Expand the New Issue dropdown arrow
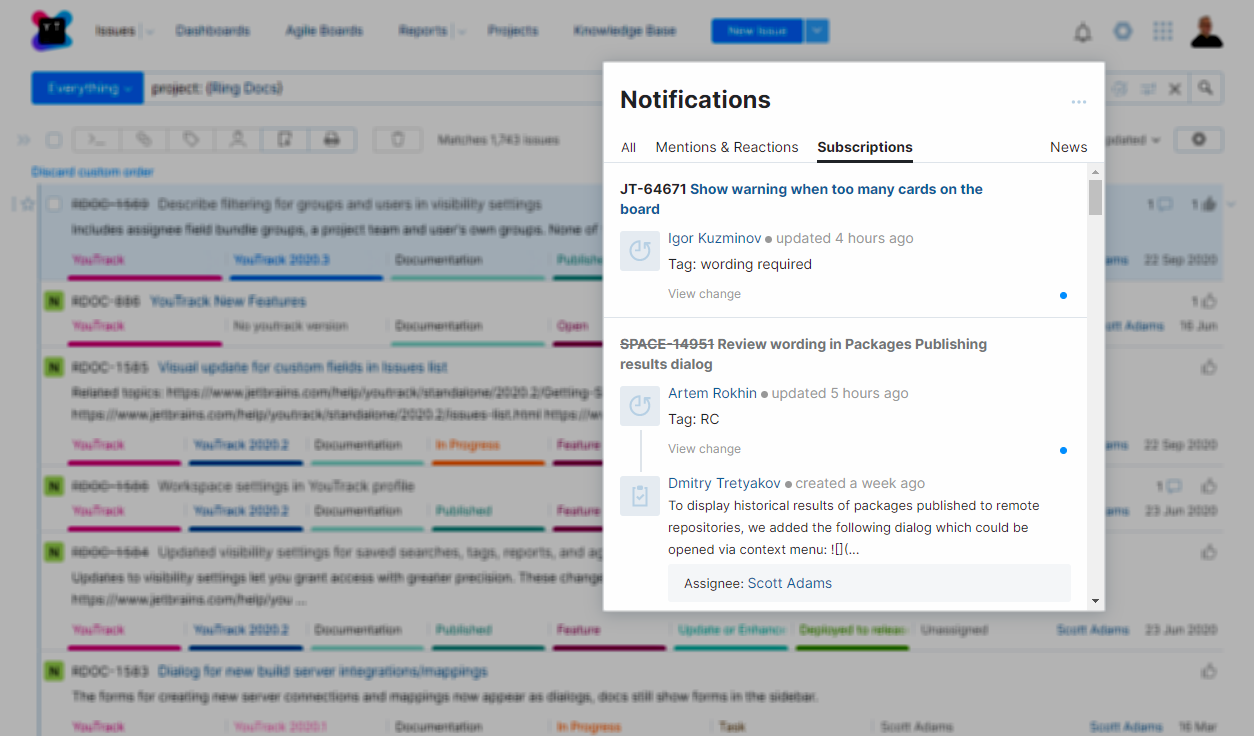 tap(818, 31)
